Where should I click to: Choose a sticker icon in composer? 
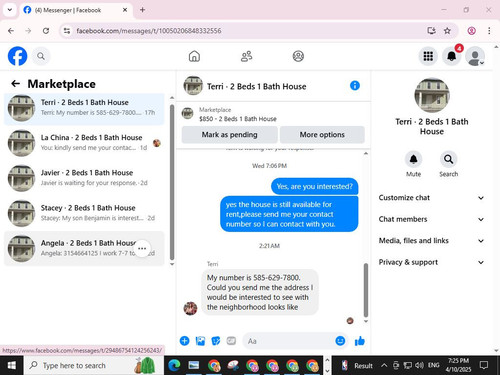tap(216, 341)
